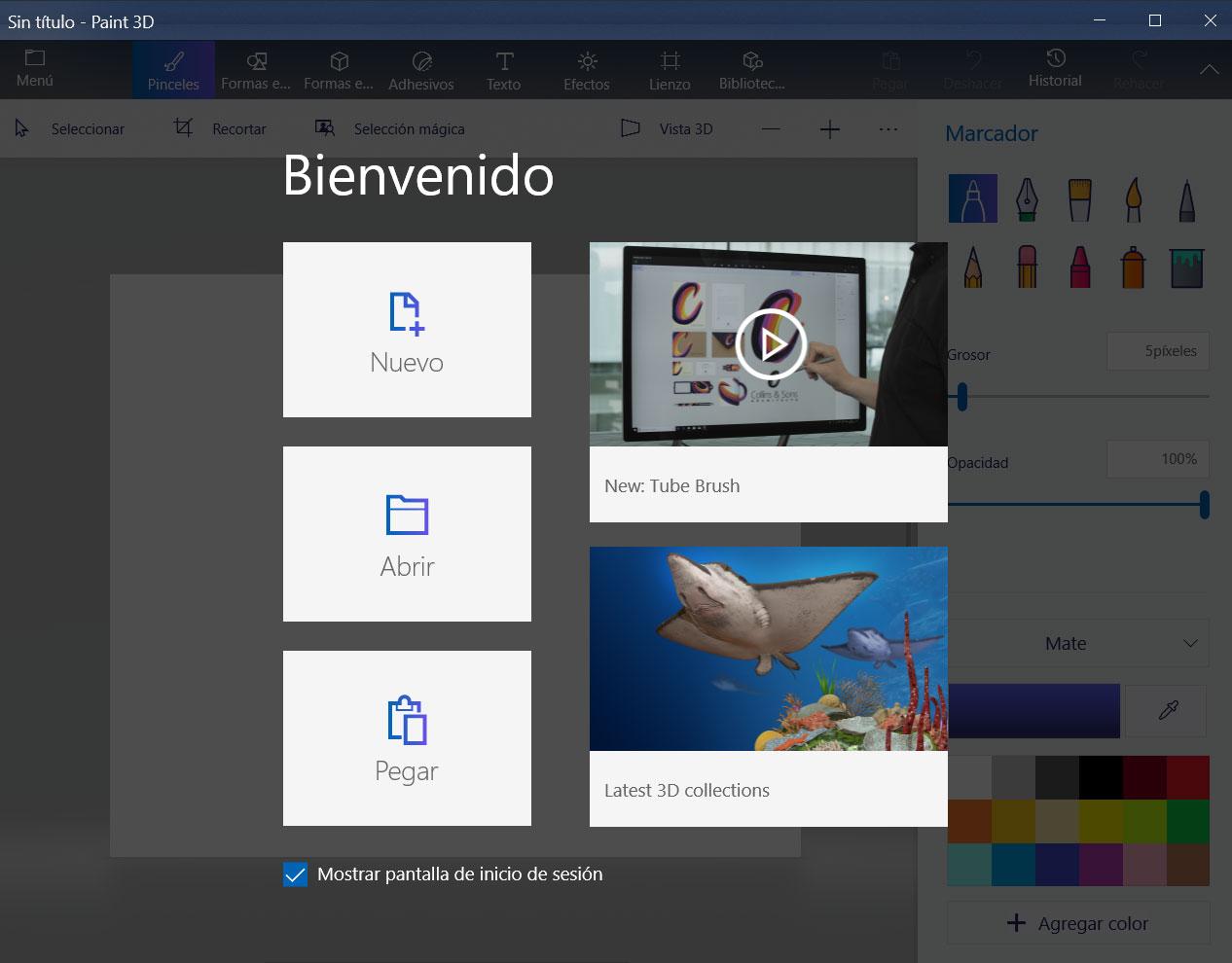The height and width of the screenshot is (963, 1232).
Task: Click the Abrir open tile
Action: click(x=407, y=534)
